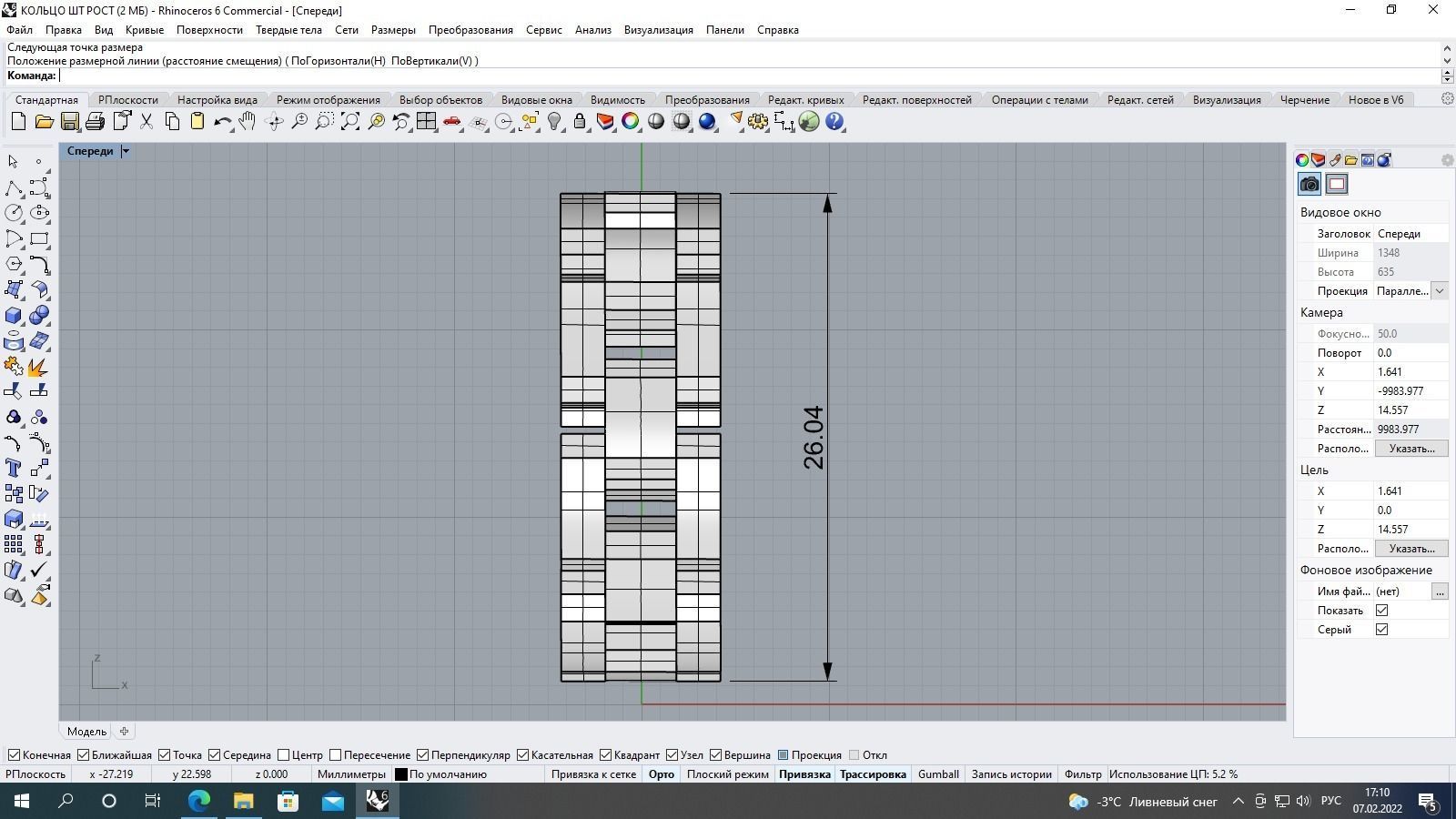Click the Запись истории status bar entry
Viewport: 1456px width, 819px height.
pyautogui.click(x=1011, y=774)
